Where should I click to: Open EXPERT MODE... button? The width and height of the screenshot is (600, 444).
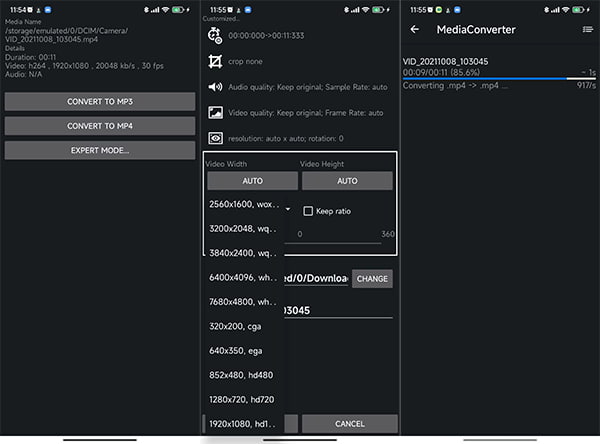click(x=100, y=150)
